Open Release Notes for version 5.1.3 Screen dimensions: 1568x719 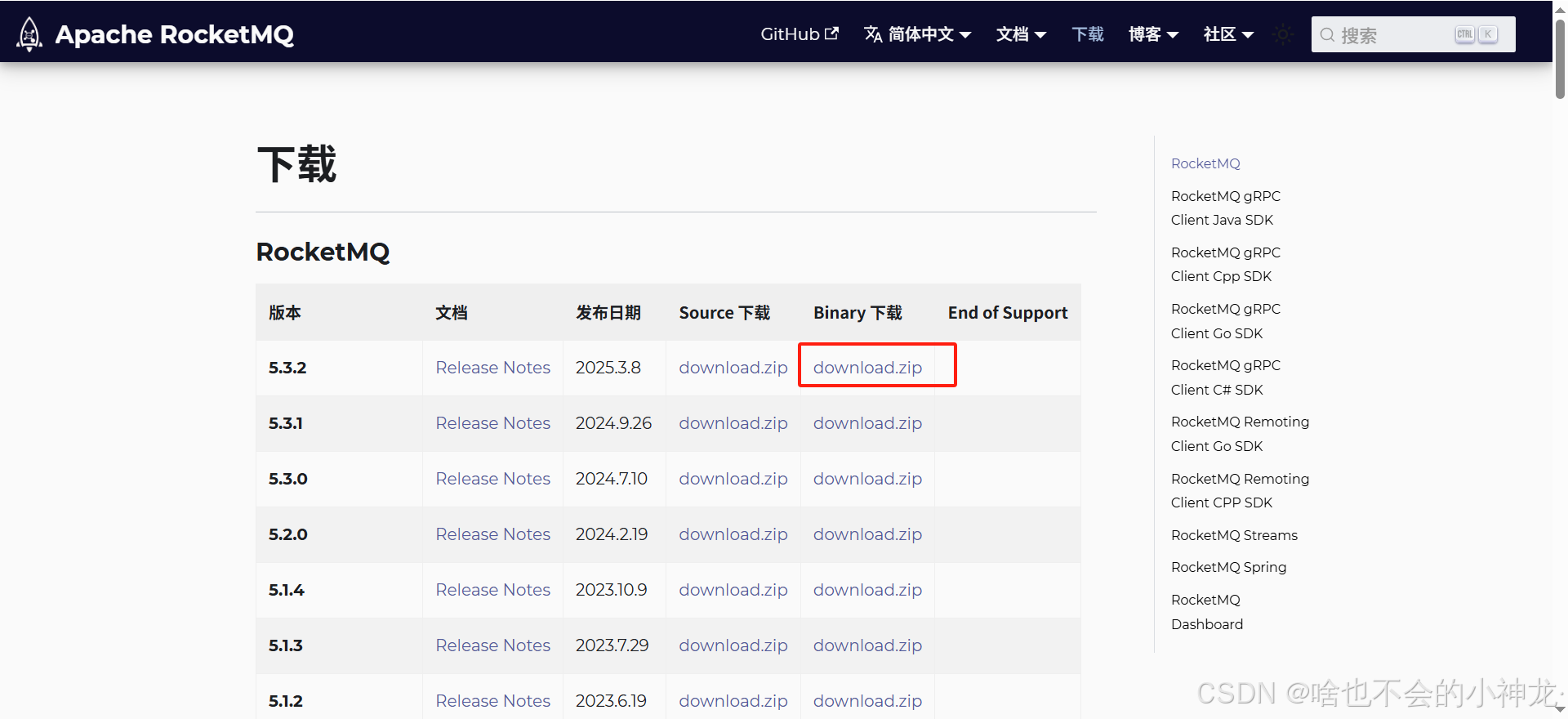pos(492,645)
